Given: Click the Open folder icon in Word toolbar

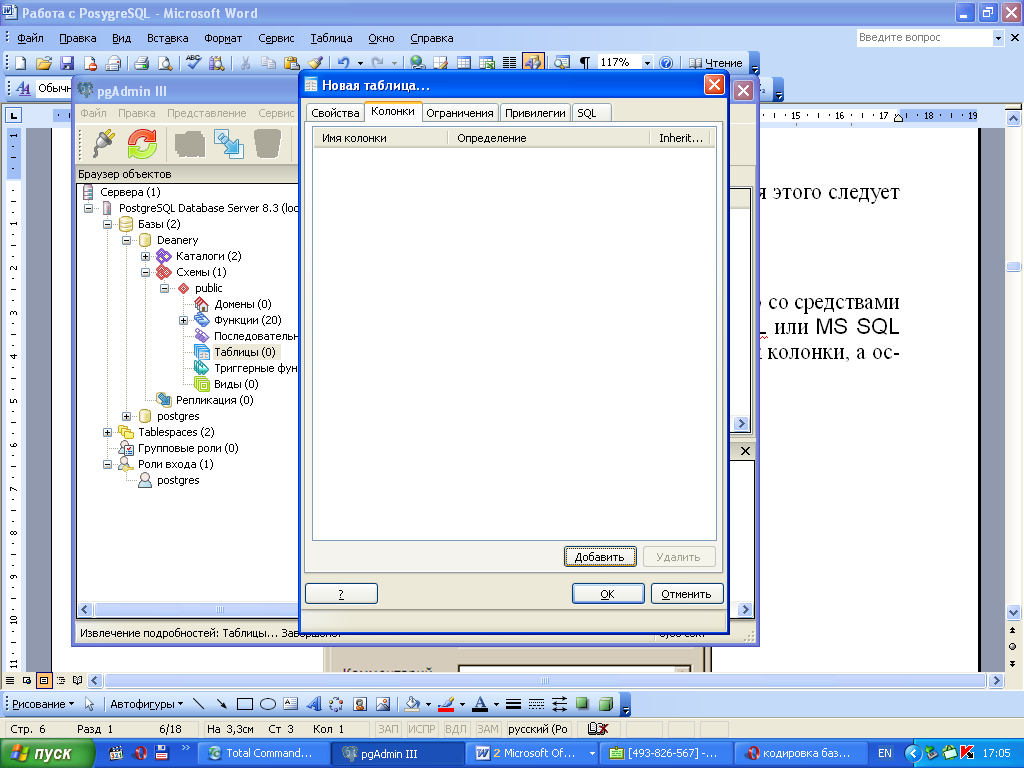Looking at the screenshot, I should click(44, 63).
